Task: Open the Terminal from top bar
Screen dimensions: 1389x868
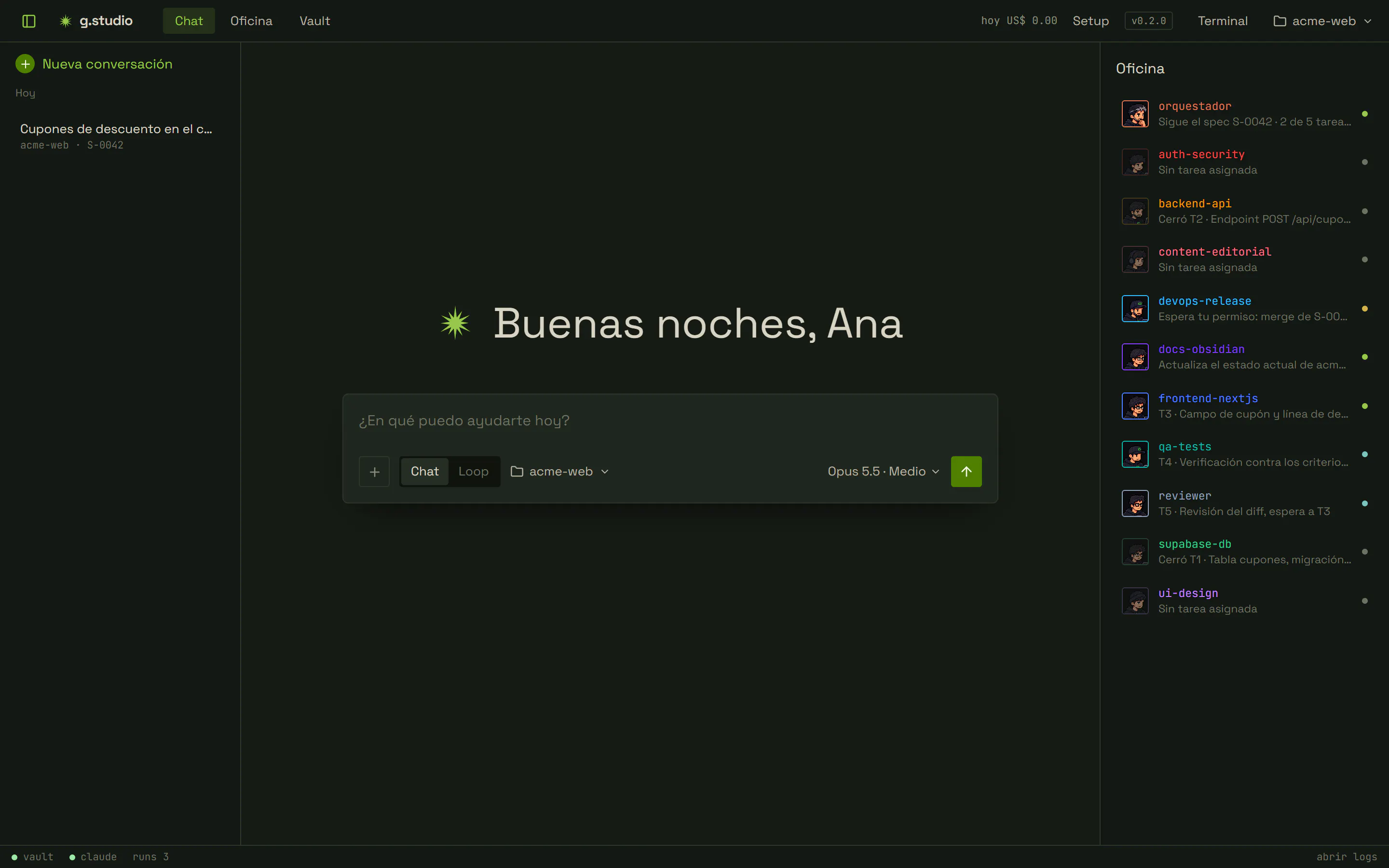Action: tap(1223, 21)
